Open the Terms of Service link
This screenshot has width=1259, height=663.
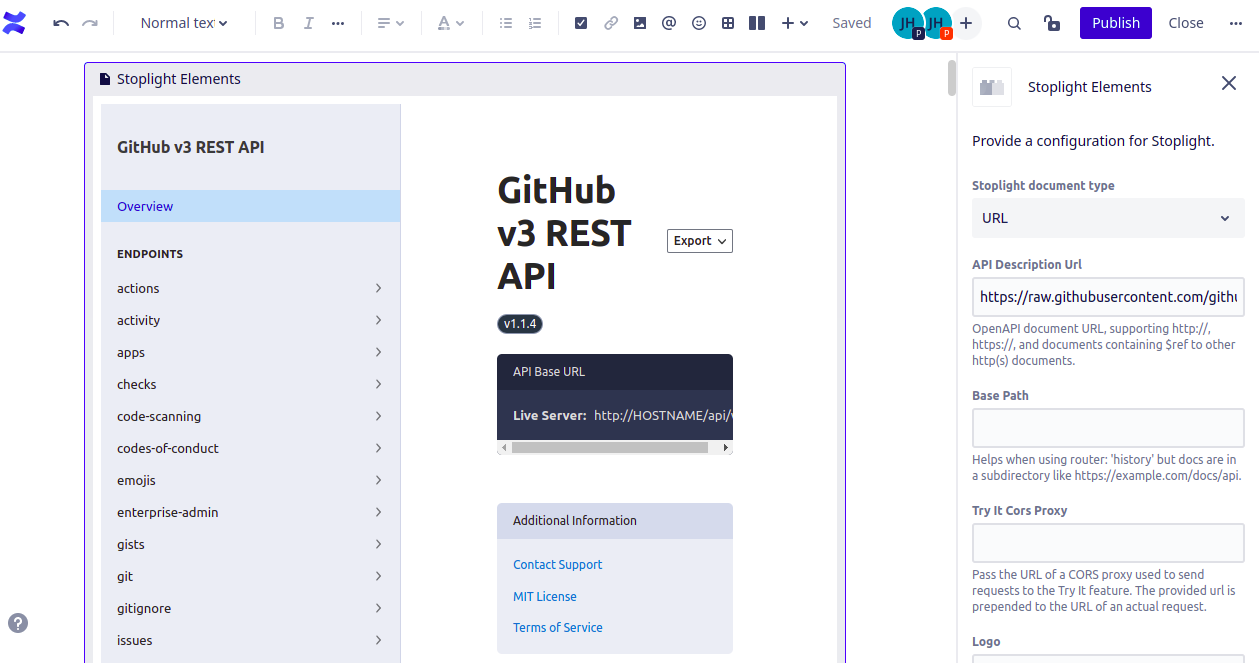(x=558, y=628)
